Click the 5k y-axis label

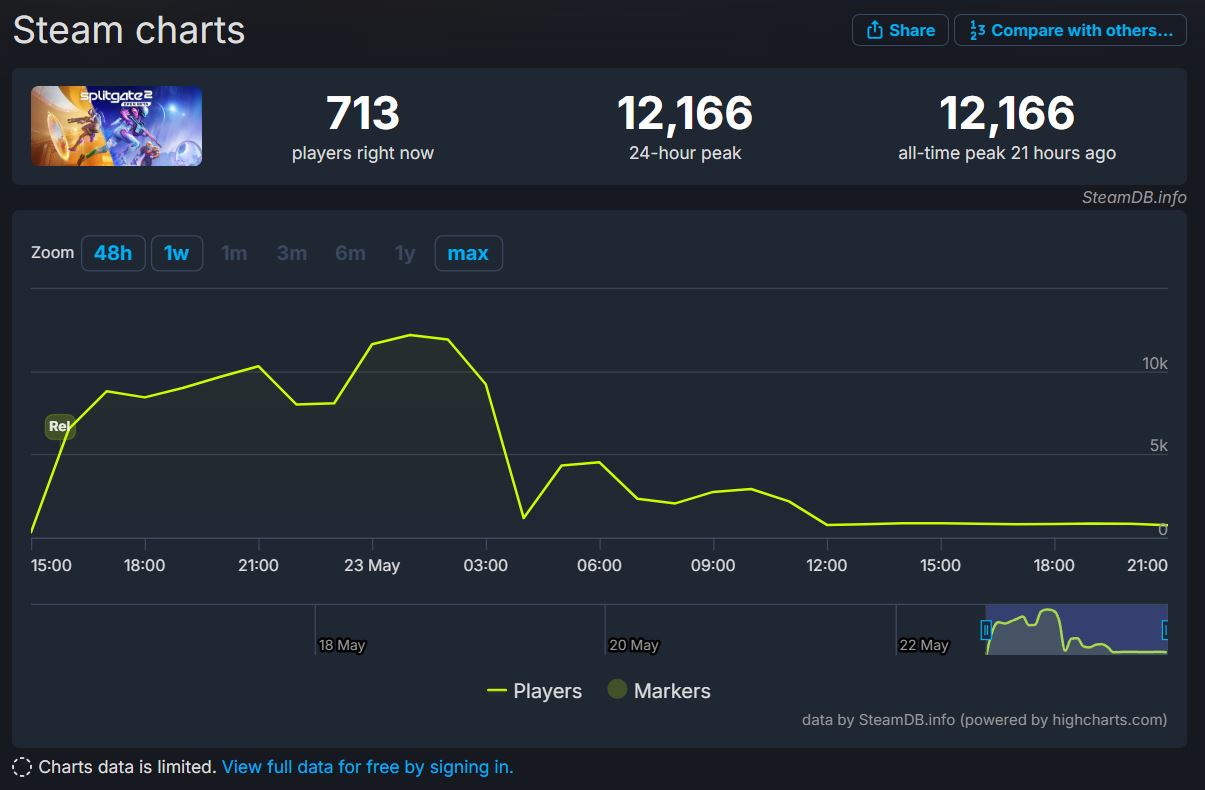(1158, 445)
